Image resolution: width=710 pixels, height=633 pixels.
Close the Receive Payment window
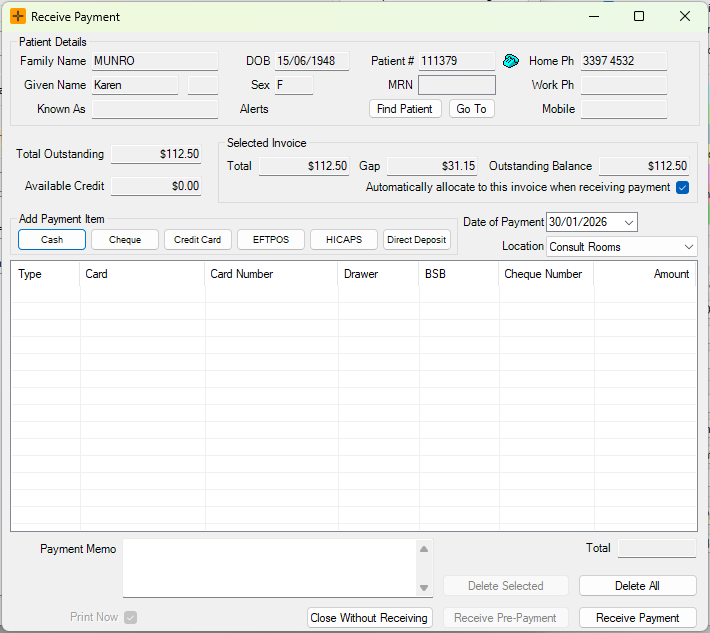pyautogui.click(x=685, y=17)
